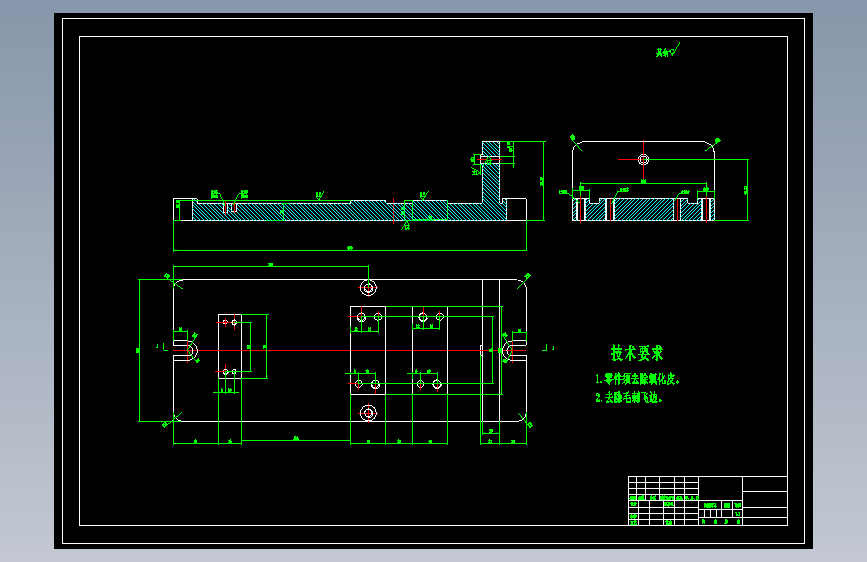The height and width of the screenshot is (562, 867).
Task: Click the left U-shaped slot in plan view
Action: 185,350
